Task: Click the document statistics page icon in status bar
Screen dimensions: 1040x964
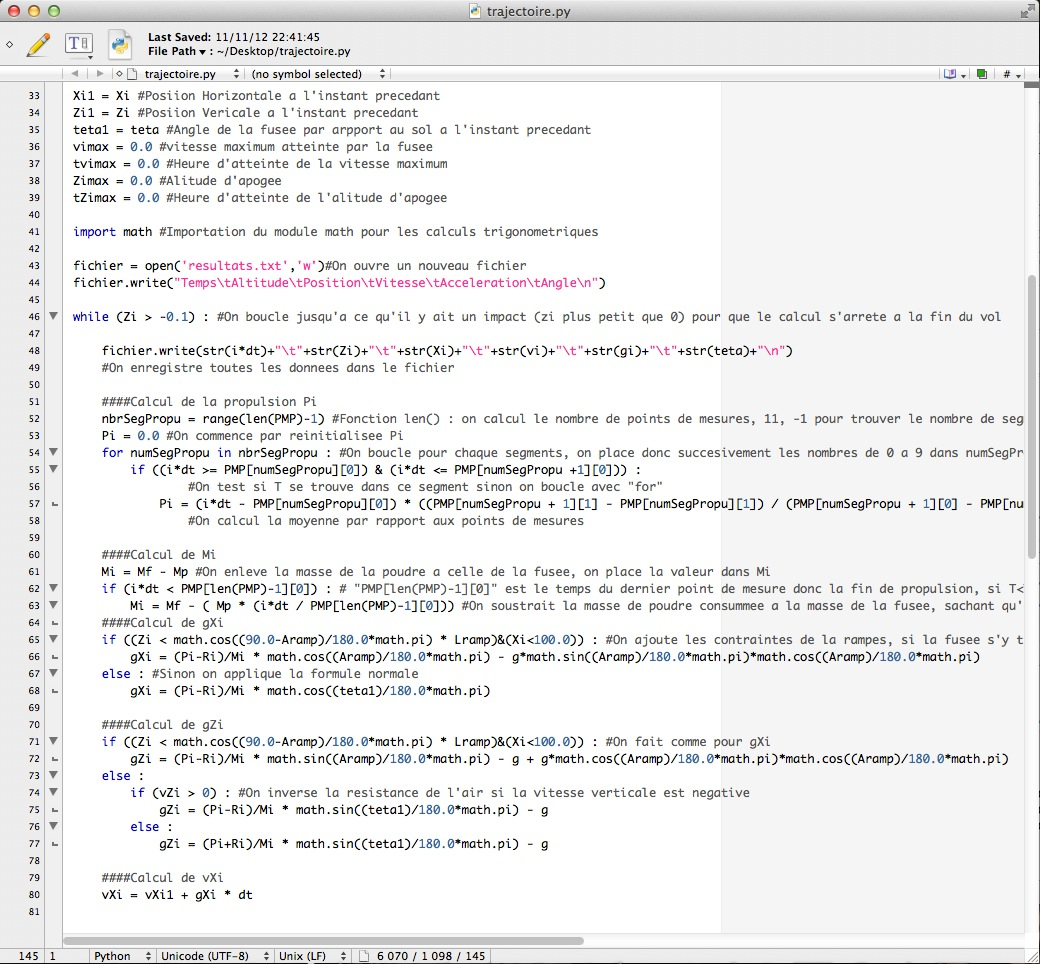Action: [x=363, y=956]
